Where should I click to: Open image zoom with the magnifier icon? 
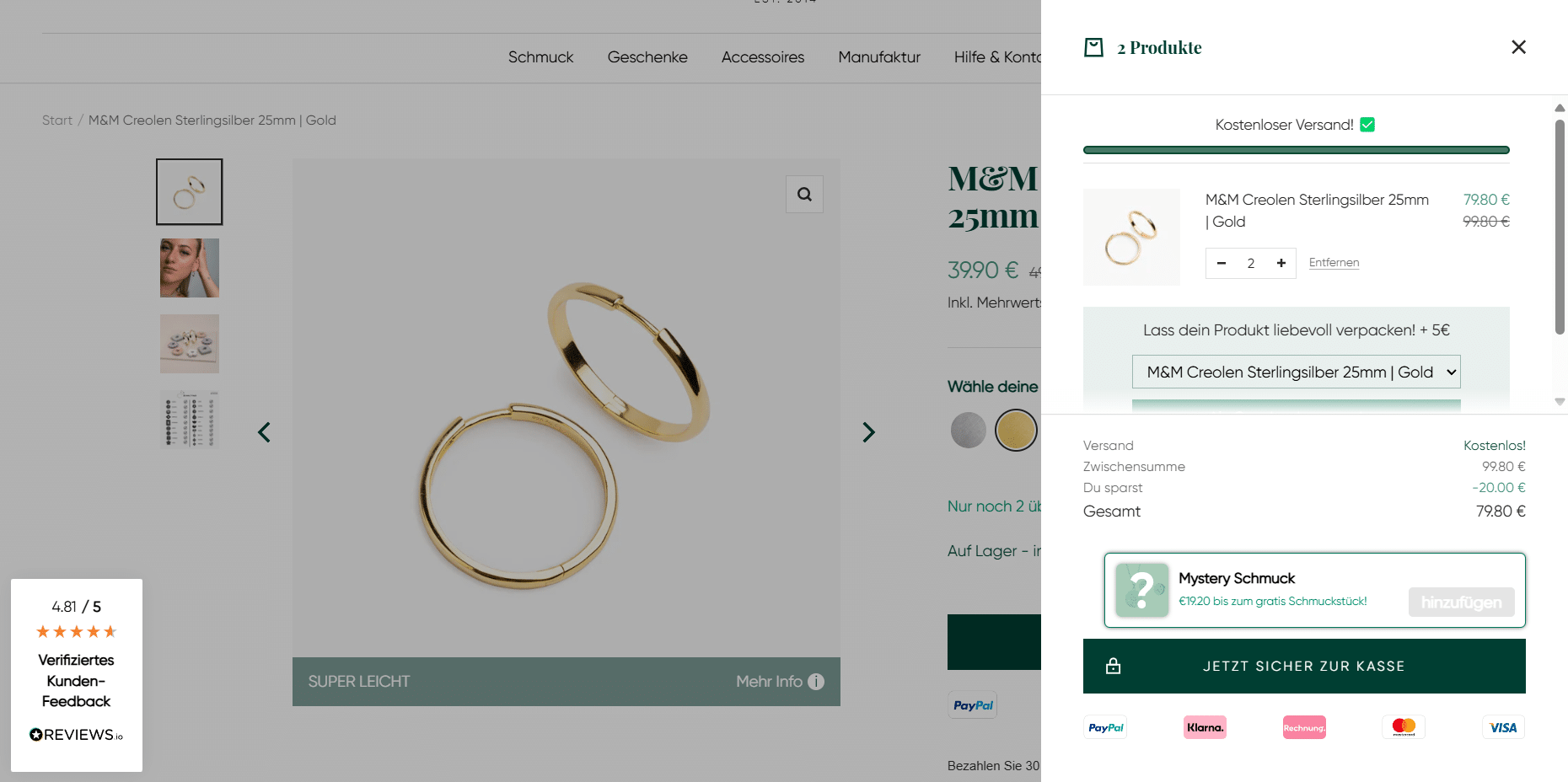tap(804, 195)
